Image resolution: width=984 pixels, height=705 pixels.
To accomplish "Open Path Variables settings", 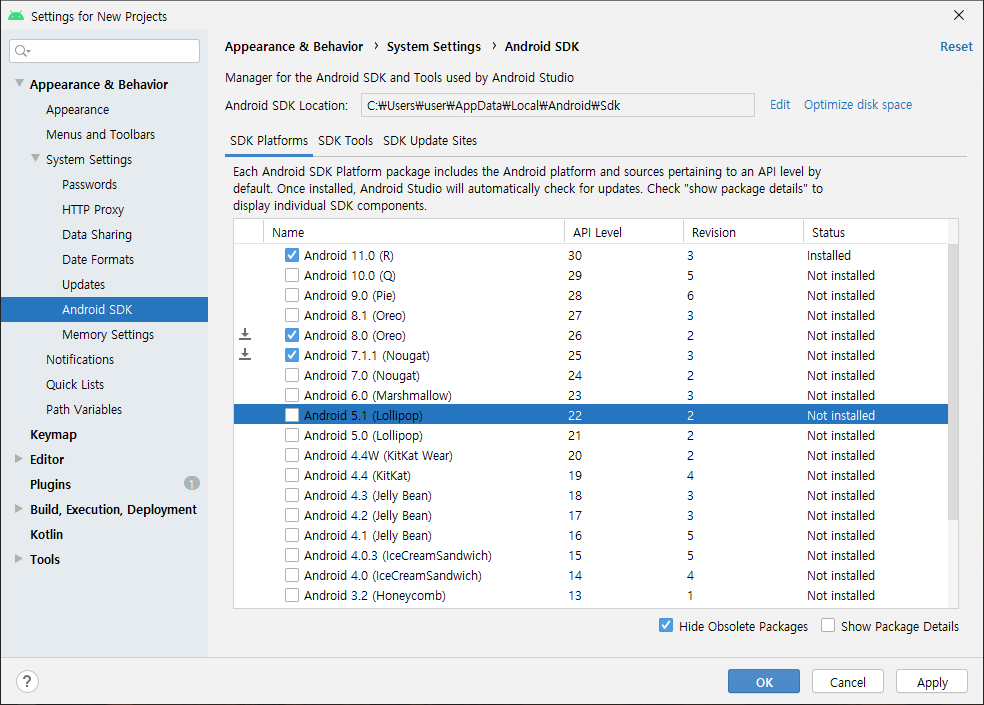I will (x=84, y=409).
